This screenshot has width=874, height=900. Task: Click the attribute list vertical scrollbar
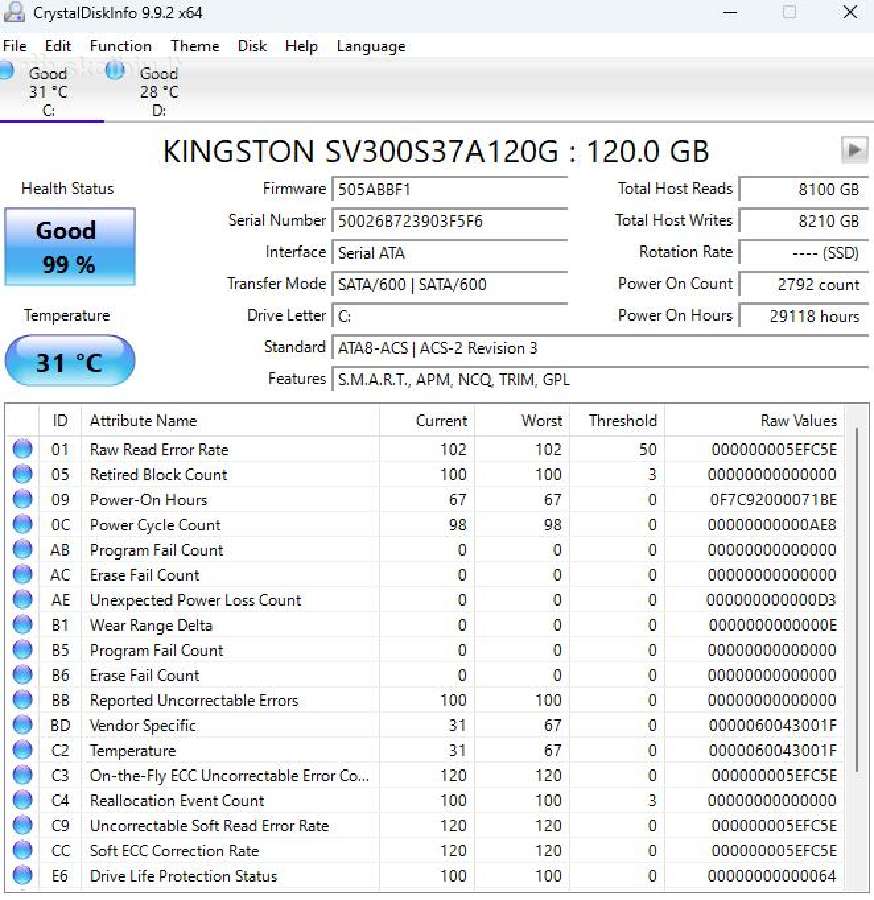tap(857, 600)
